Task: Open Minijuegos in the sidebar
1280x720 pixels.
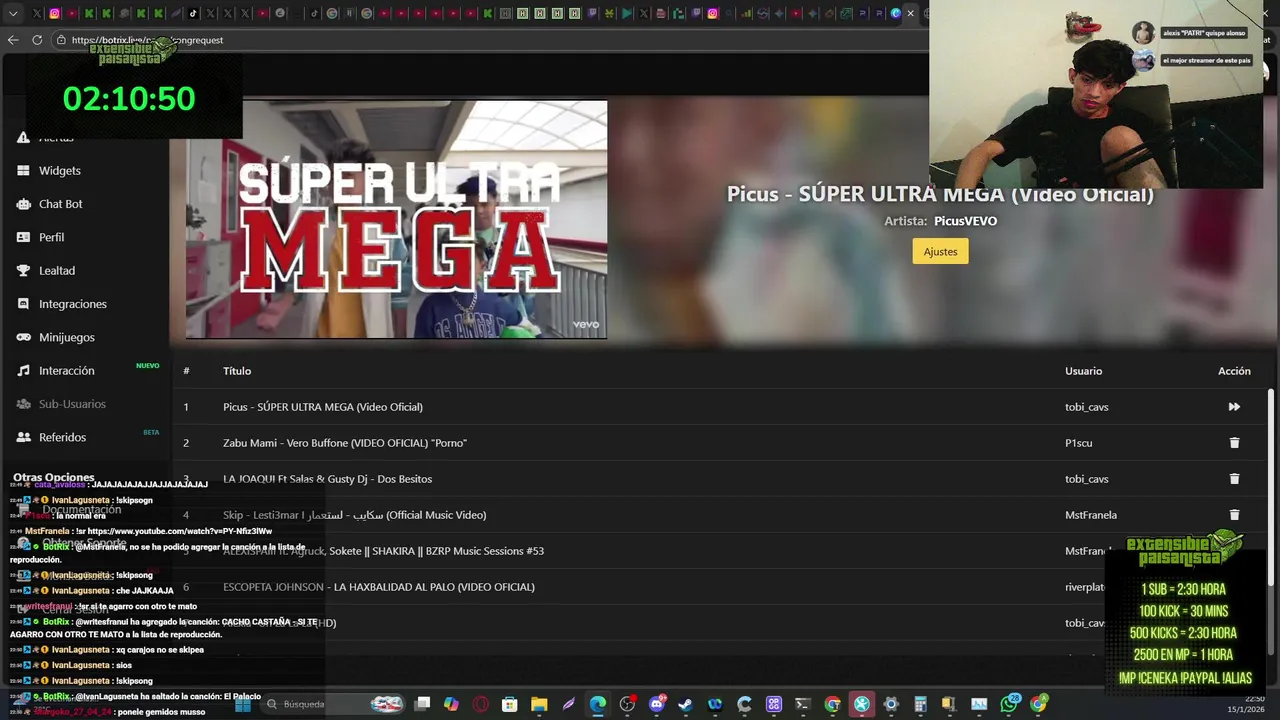Action: pyautogui.click(x=66, y=337)
